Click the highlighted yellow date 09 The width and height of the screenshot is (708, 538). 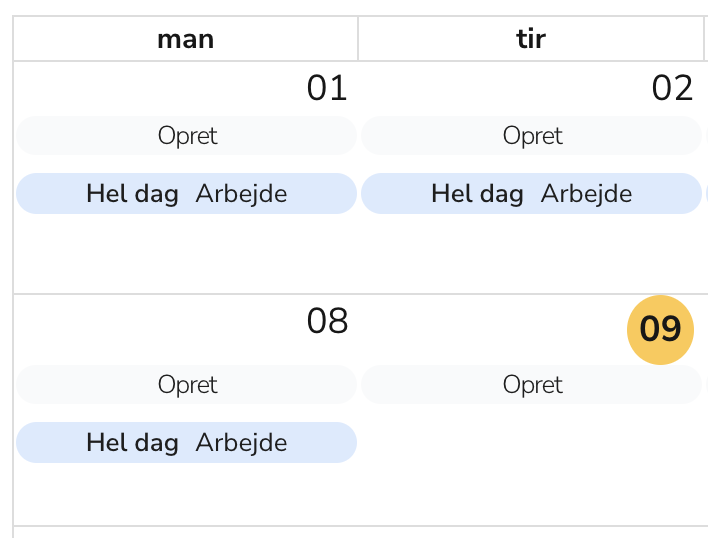click(x=660, y=329)
